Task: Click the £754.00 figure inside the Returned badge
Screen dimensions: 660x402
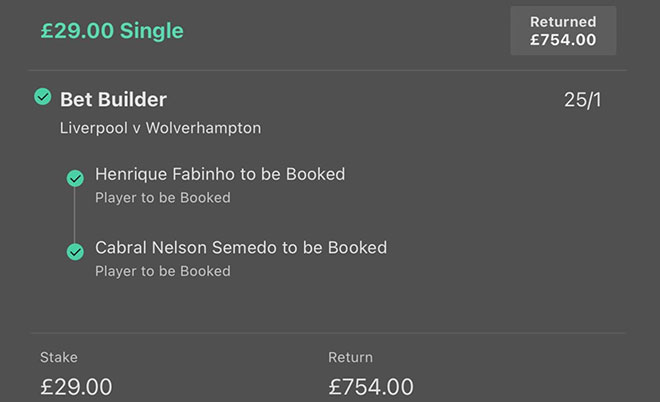Action: pyautogui.click(x=563, y=40)
